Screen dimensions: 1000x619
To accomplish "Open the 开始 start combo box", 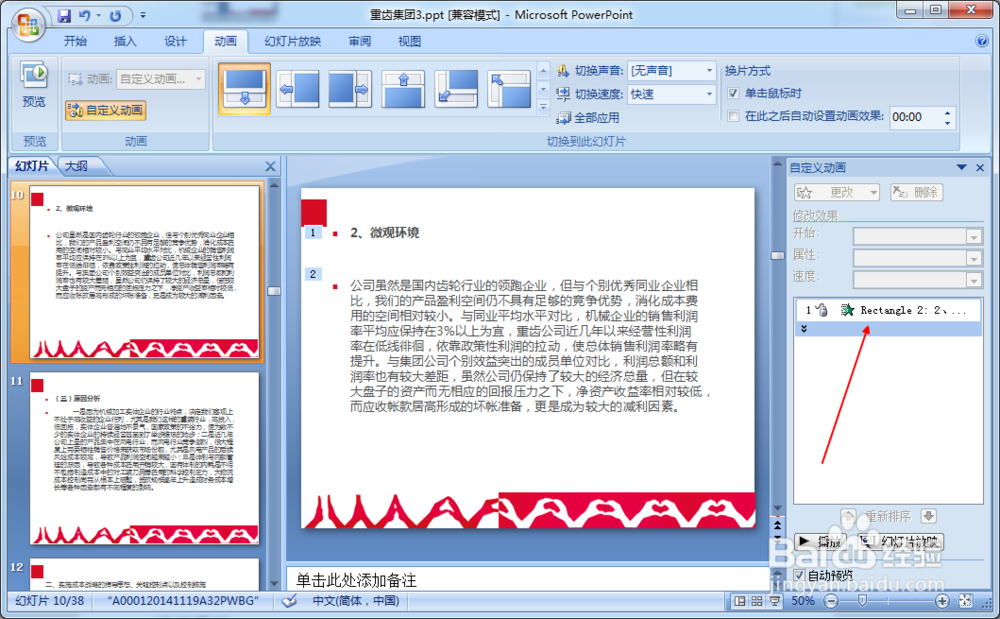I will click(918, 237).
